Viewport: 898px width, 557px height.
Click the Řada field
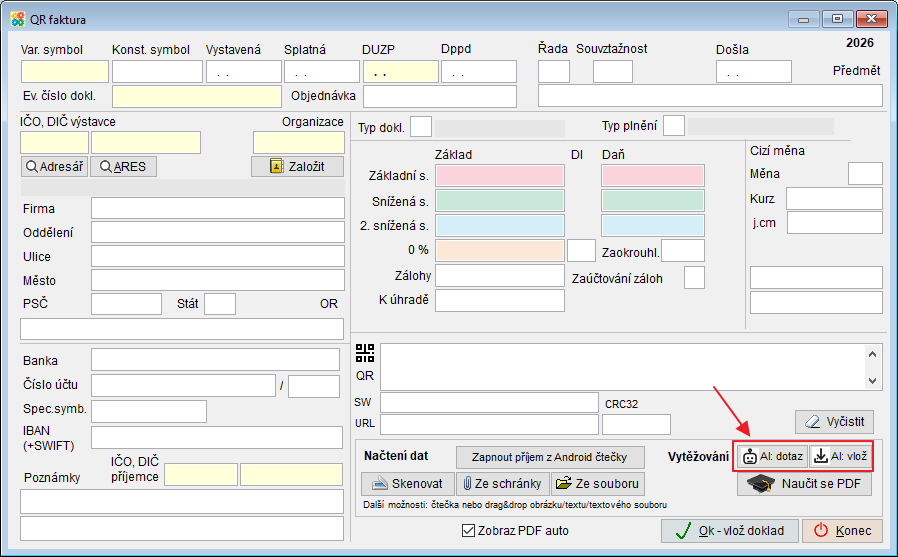tap(554, 72)
